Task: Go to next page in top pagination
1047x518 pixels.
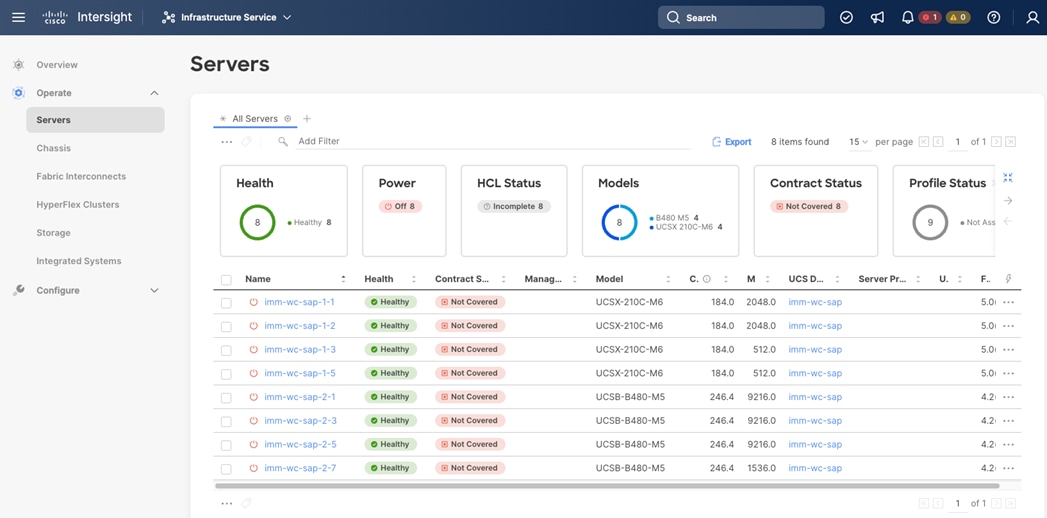Action: tap(996, 142)
